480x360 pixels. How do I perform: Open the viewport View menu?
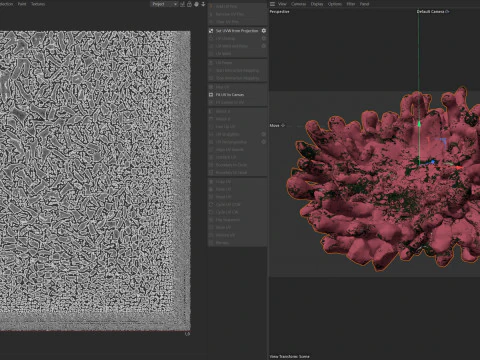pyautogui.click(x=282, y=4)
